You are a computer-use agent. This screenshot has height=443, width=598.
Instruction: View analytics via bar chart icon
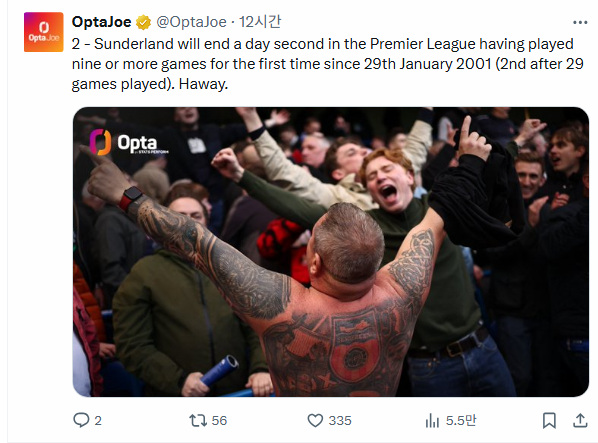click(432, 421)
